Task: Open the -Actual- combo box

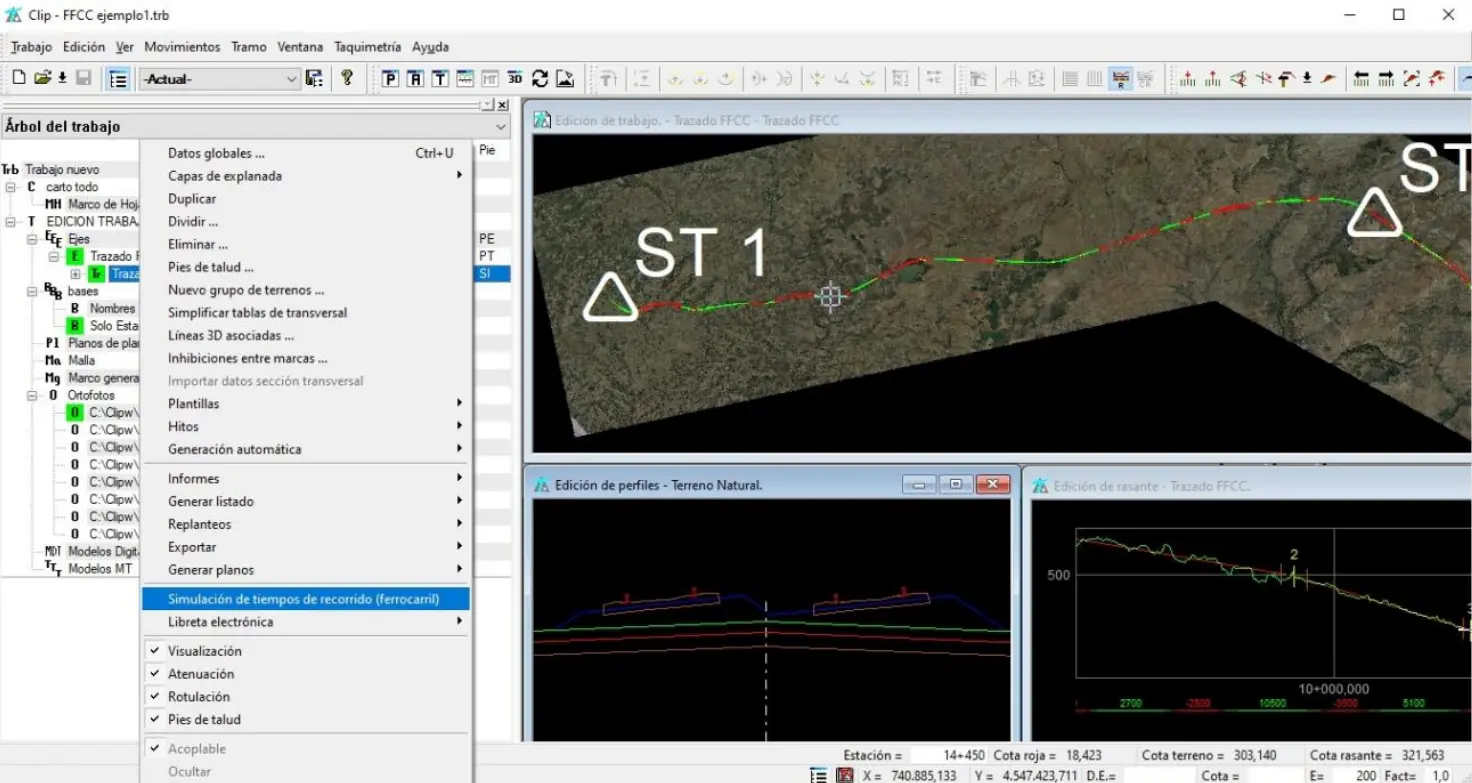Action: 220,79
